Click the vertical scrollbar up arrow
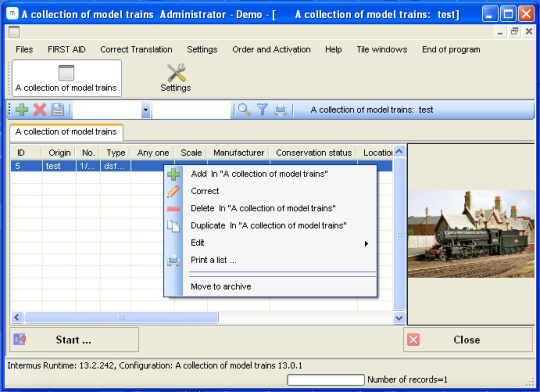 coord(399,152)
